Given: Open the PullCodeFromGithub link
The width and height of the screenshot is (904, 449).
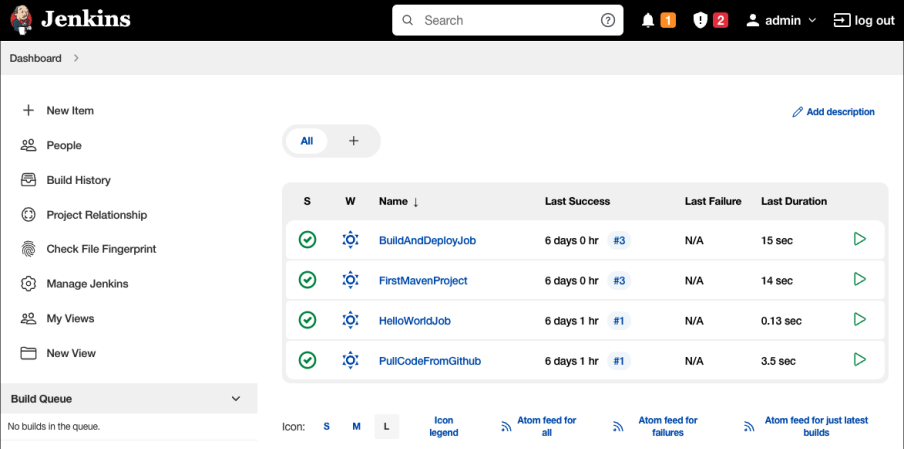Looking at the screenshot, I should 430,361.
